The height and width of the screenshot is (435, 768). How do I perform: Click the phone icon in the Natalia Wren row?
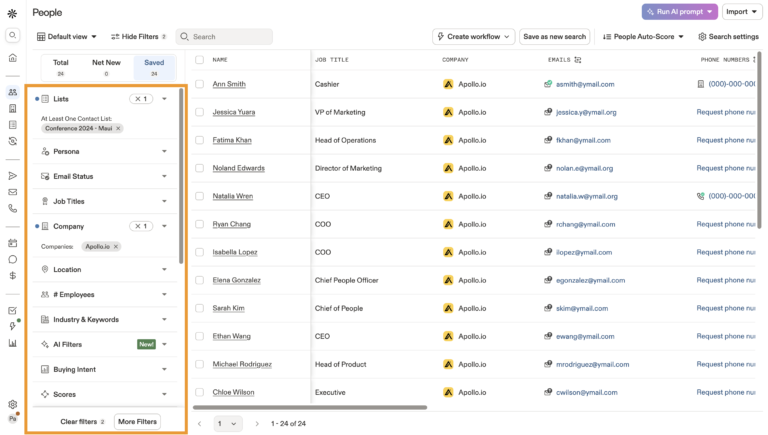coord(700,196)
